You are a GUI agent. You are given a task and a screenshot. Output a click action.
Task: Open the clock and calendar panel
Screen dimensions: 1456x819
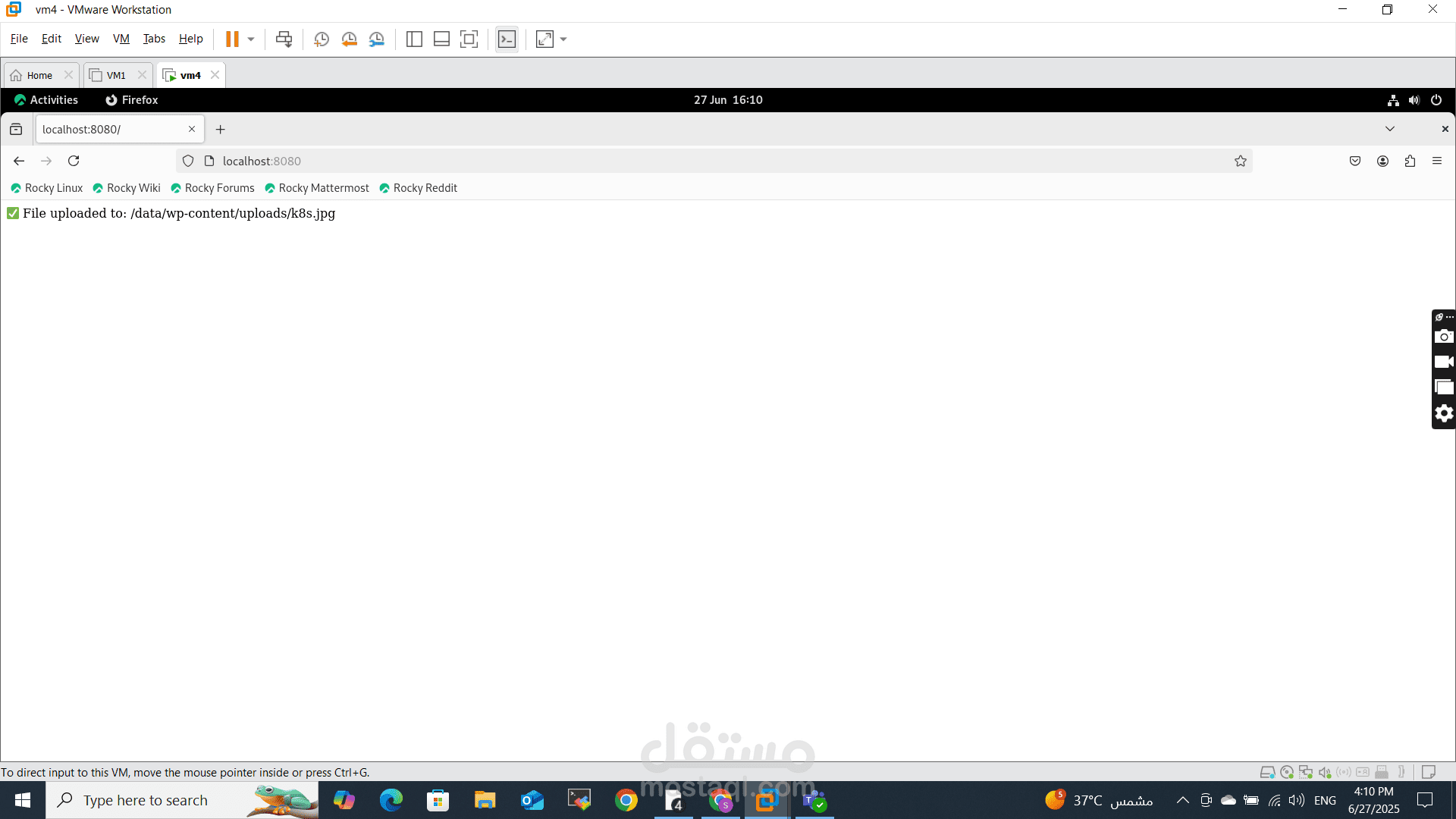point(728,100)
